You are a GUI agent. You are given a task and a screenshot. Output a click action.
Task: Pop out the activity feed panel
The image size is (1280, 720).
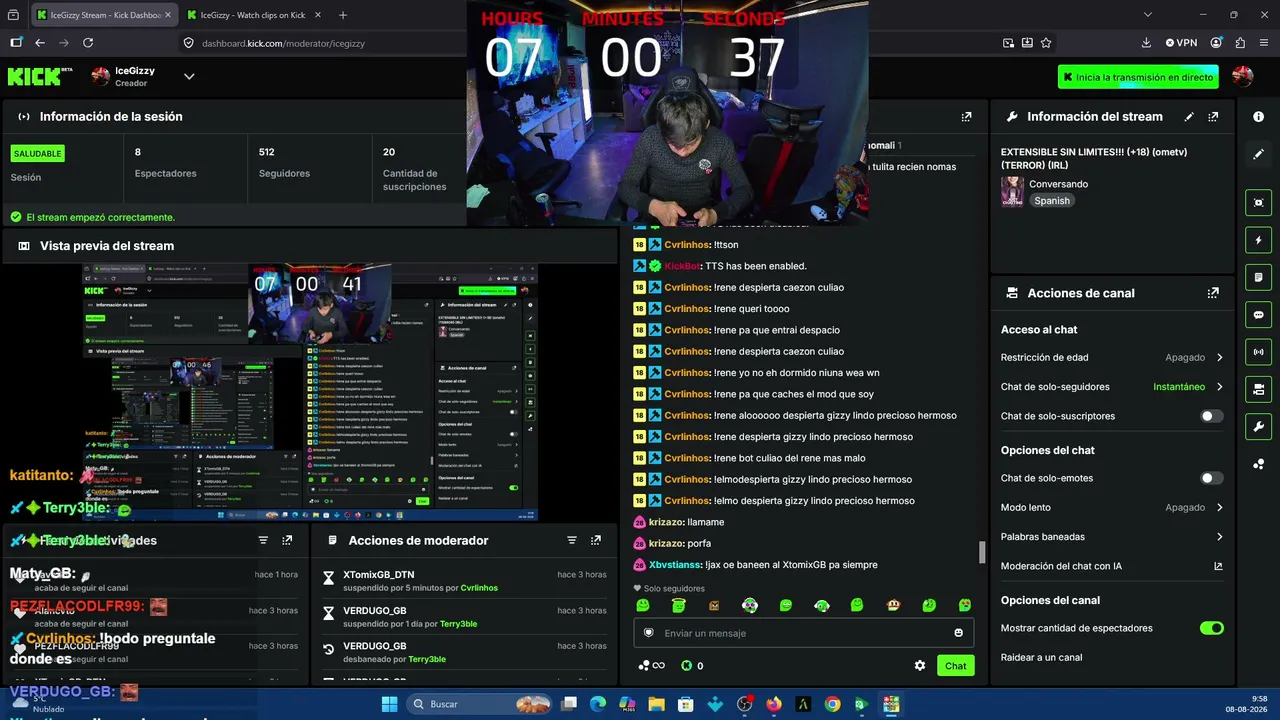(287, 540)
